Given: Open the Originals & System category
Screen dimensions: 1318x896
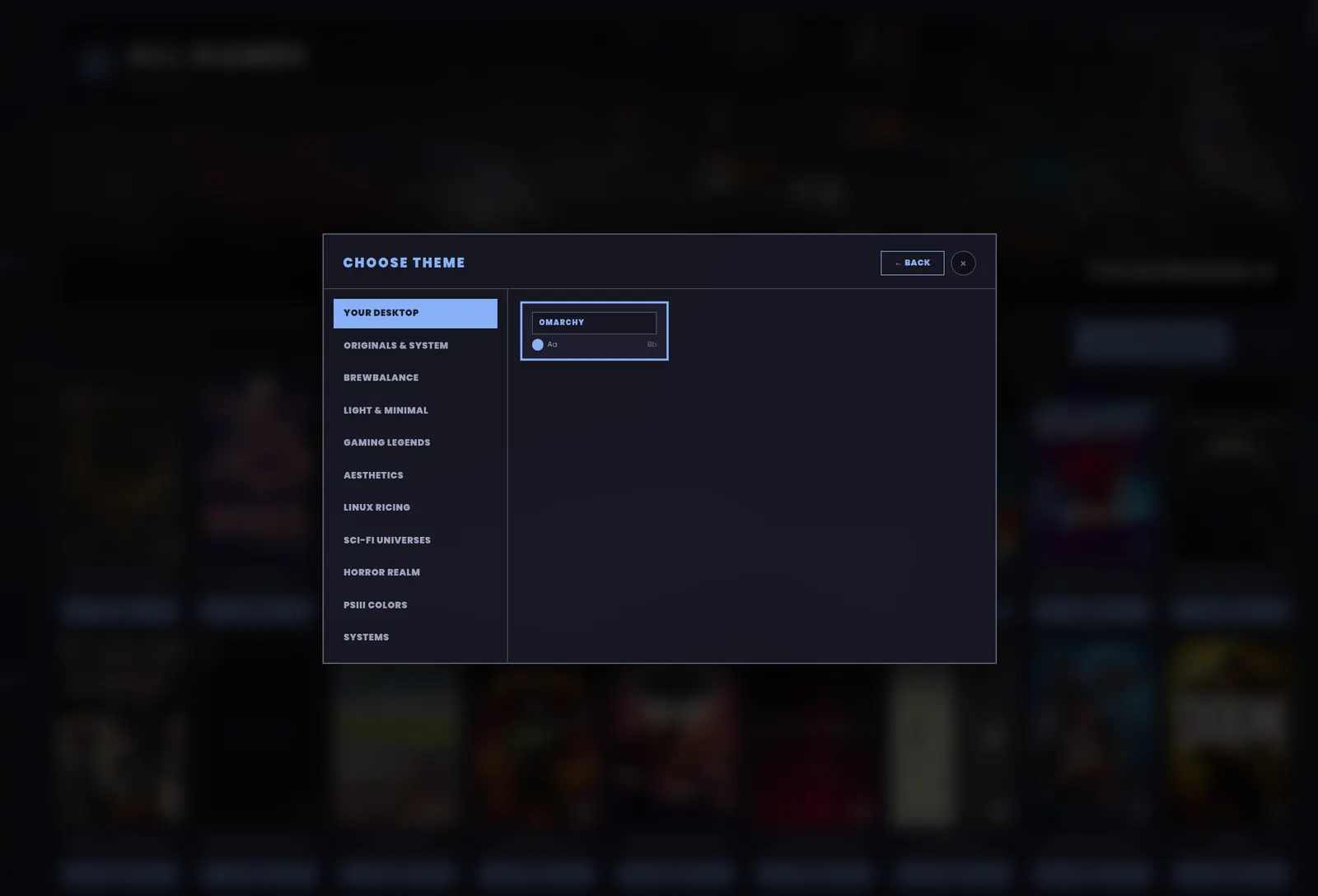Looking at the screenshot, I should [415, 346].
